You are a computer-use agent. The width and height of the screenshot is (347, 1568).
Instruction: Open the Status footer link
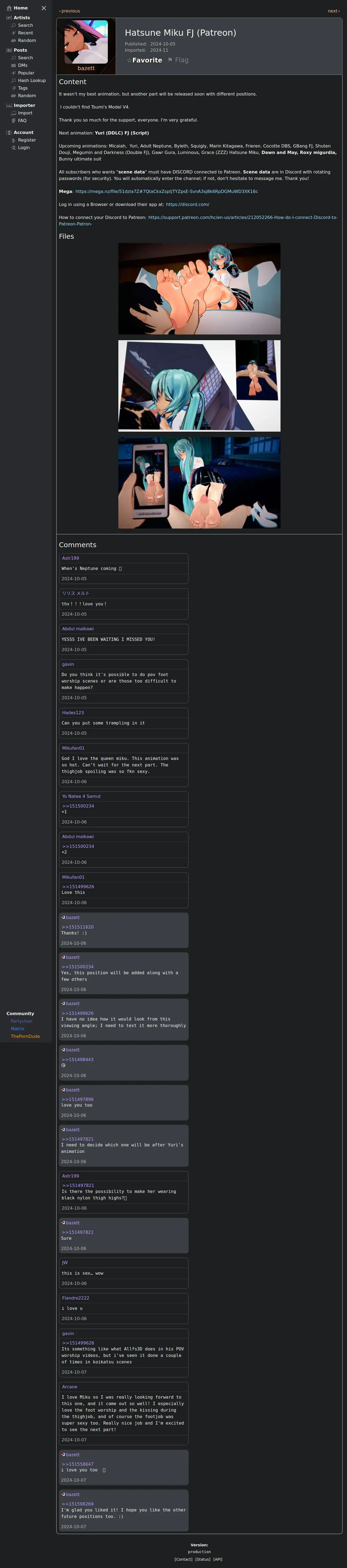point(203,1560)
